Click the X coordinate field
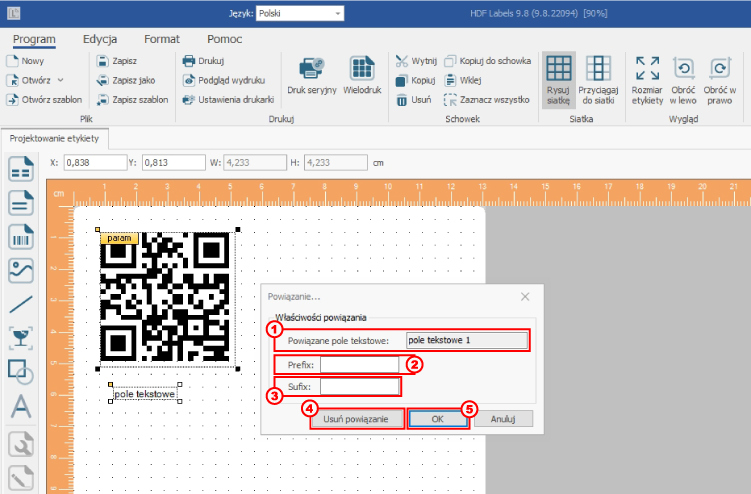Image resolution: width=751 pixels, height=494 pixels. click(x=95, y=162)
